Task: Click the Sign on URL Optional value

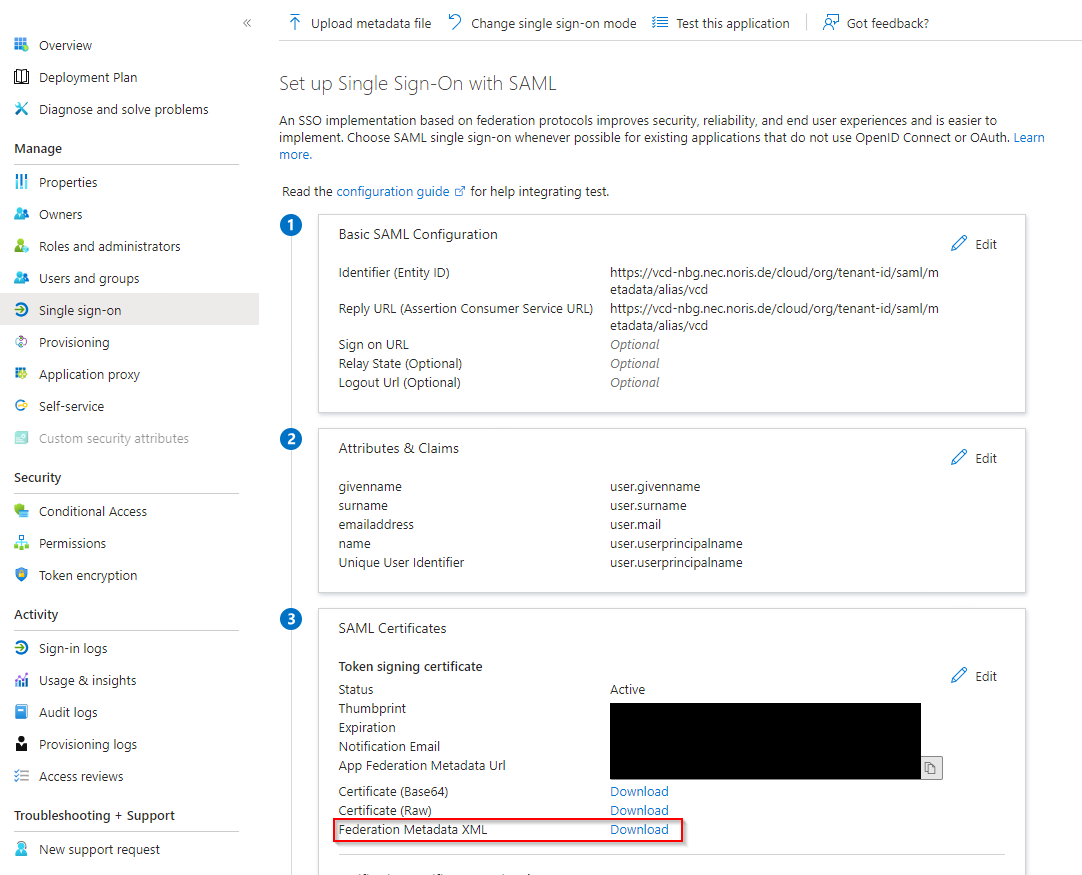Action: [635, 344]
